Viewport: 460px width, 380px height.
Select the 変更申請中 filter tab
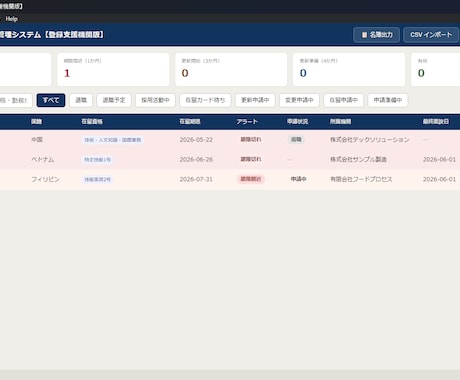point(299,100)
